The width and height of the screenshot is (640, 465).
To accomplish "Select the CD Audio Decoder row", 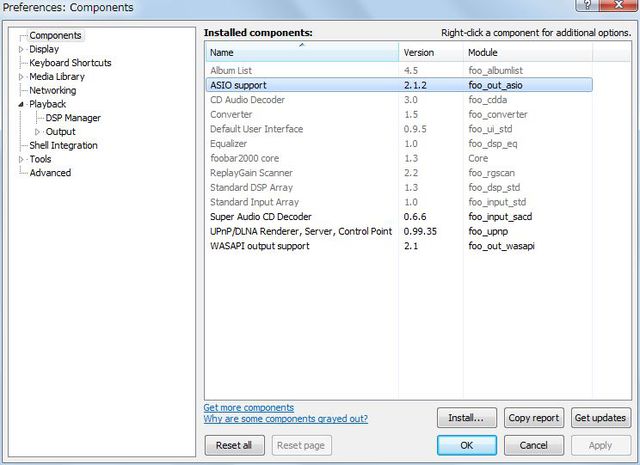I will pos(399,100).
